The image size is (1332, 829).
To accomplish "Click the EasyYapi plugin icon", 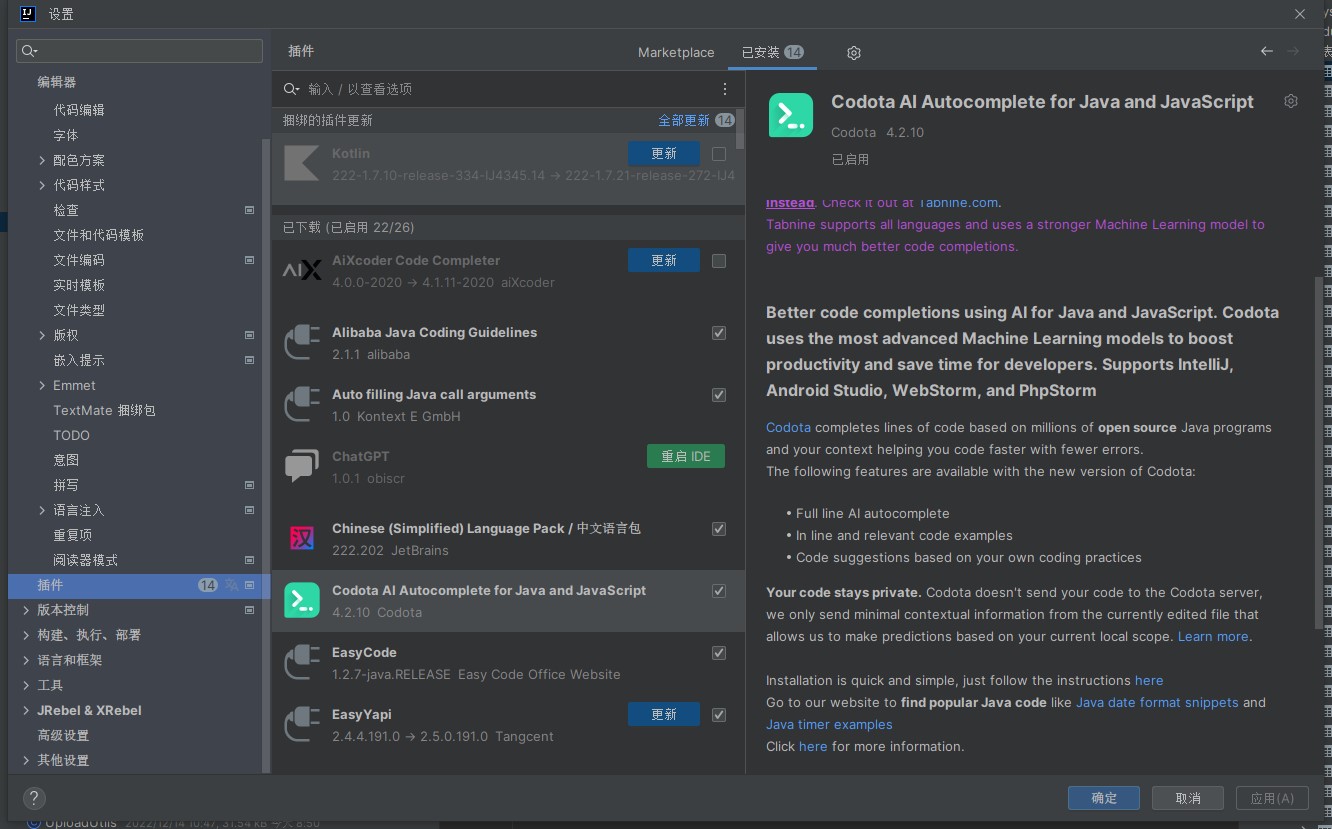I will click(302, 725).
